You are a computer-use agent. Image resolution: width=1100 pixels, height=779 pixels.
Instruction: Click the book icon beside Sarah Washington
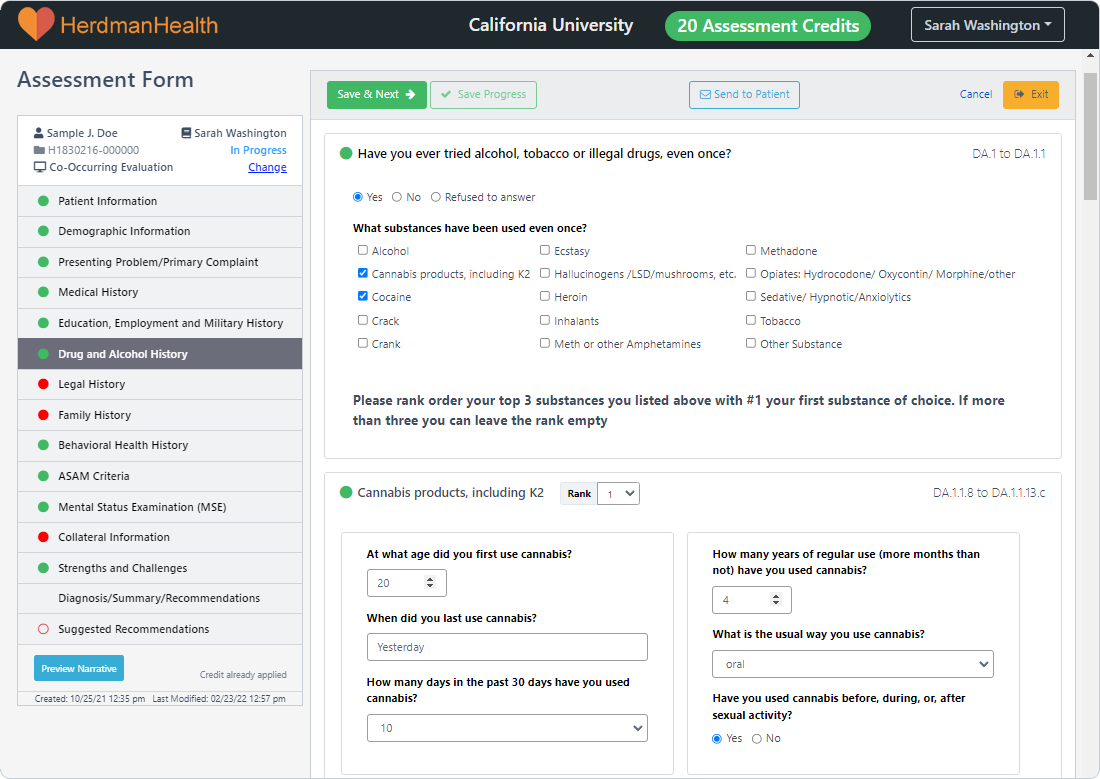tap(186, 133)
